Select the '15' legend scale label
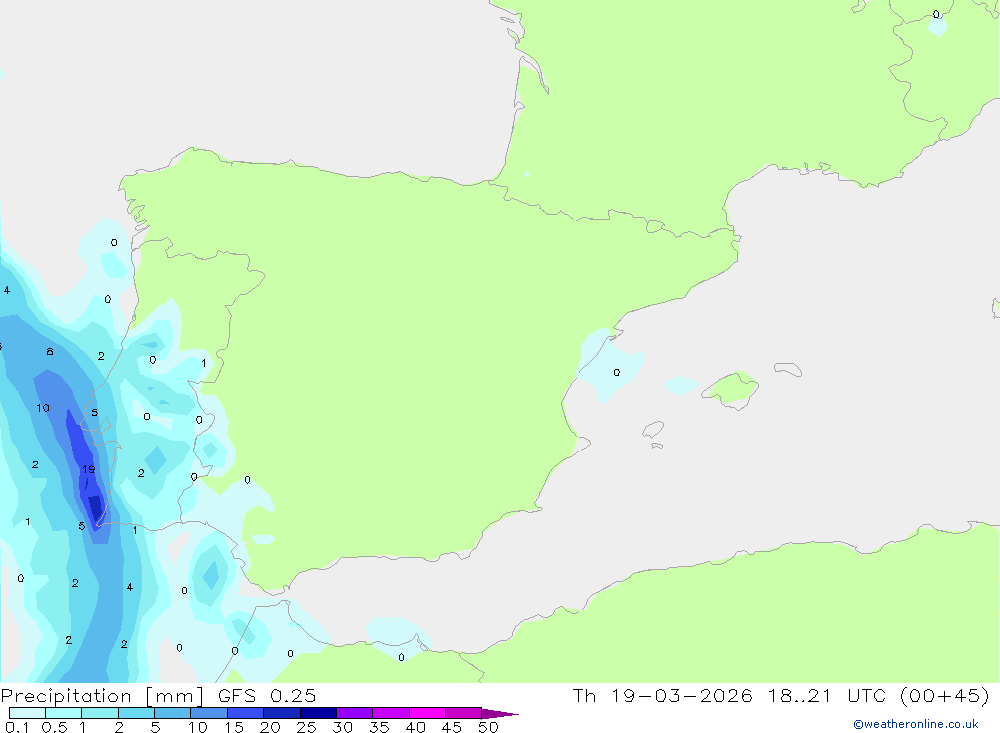This screenshot has width=1000, height=733. tap(233, 727)
